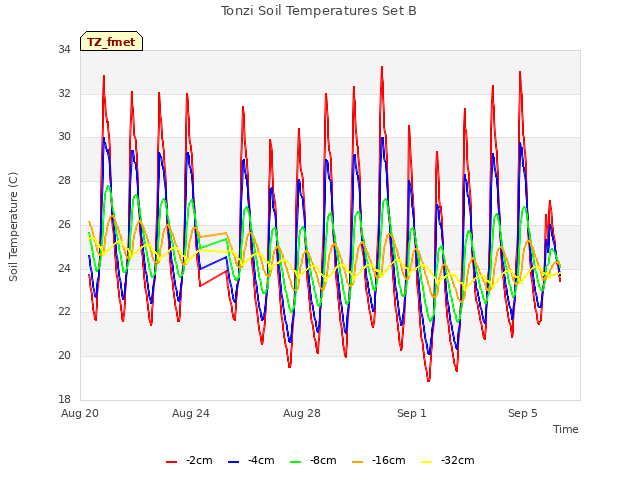Click the 30 y-axis tick label

[x=64, y=137]
